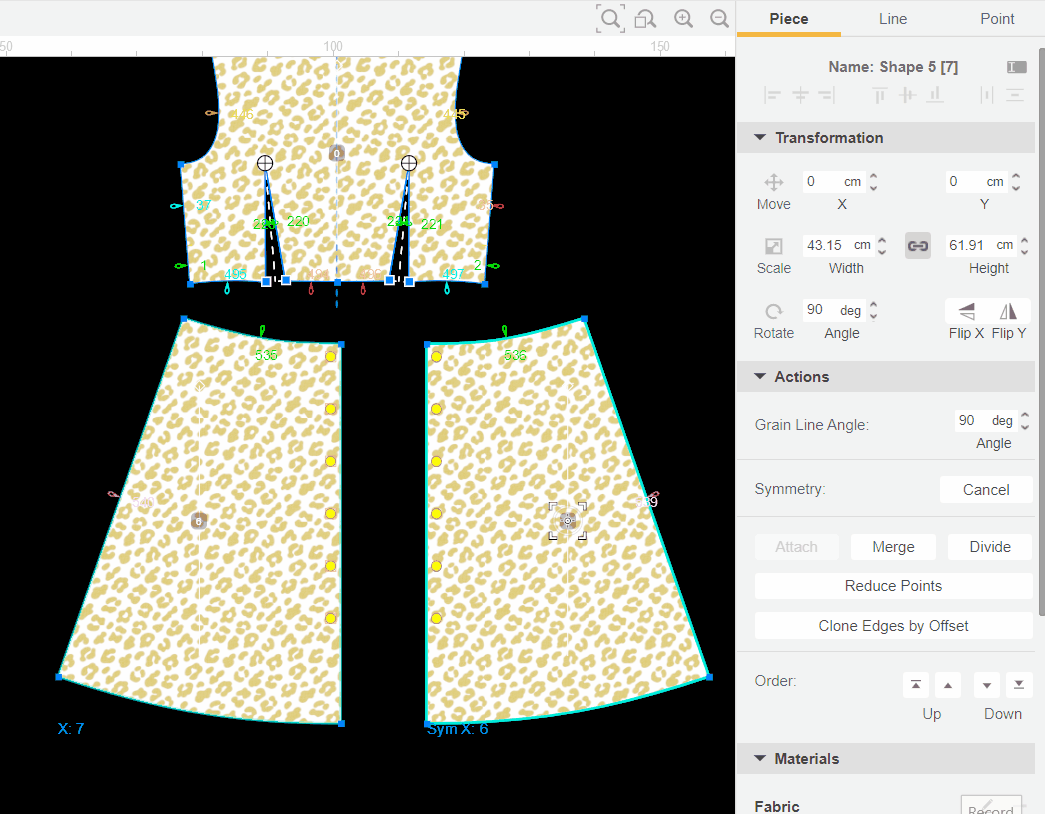Click the Reduce Points button
Screen dimensions: 1045x814
[893, 586]
